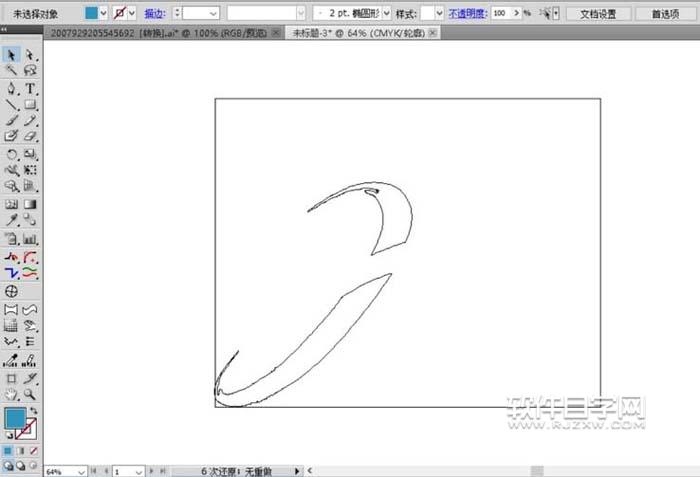Click the 首选项 button

click(665, 14)
